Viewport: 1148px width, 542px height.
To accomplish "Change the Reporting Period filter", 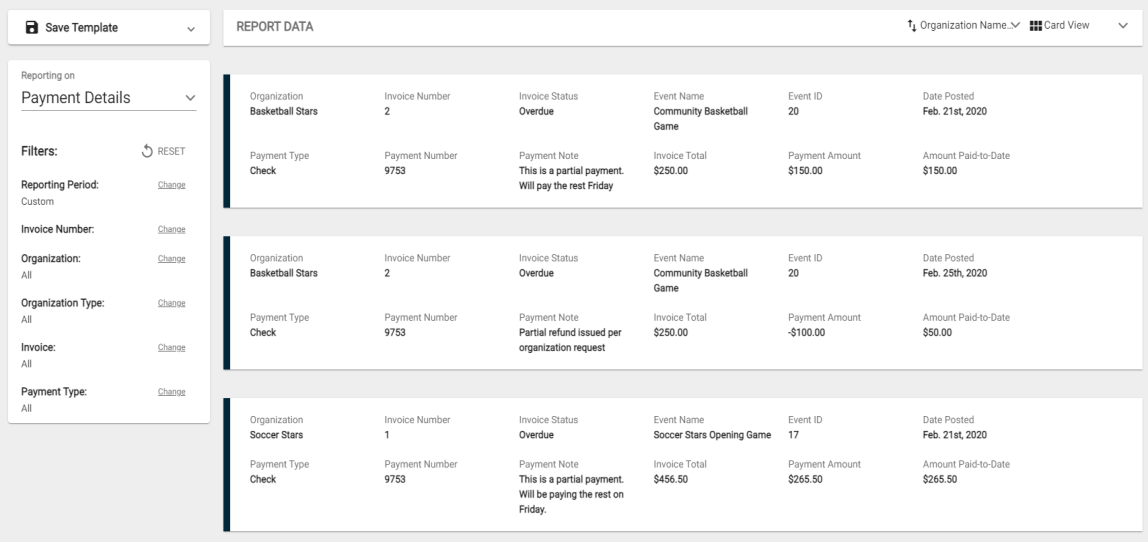I will coord(171,185).
